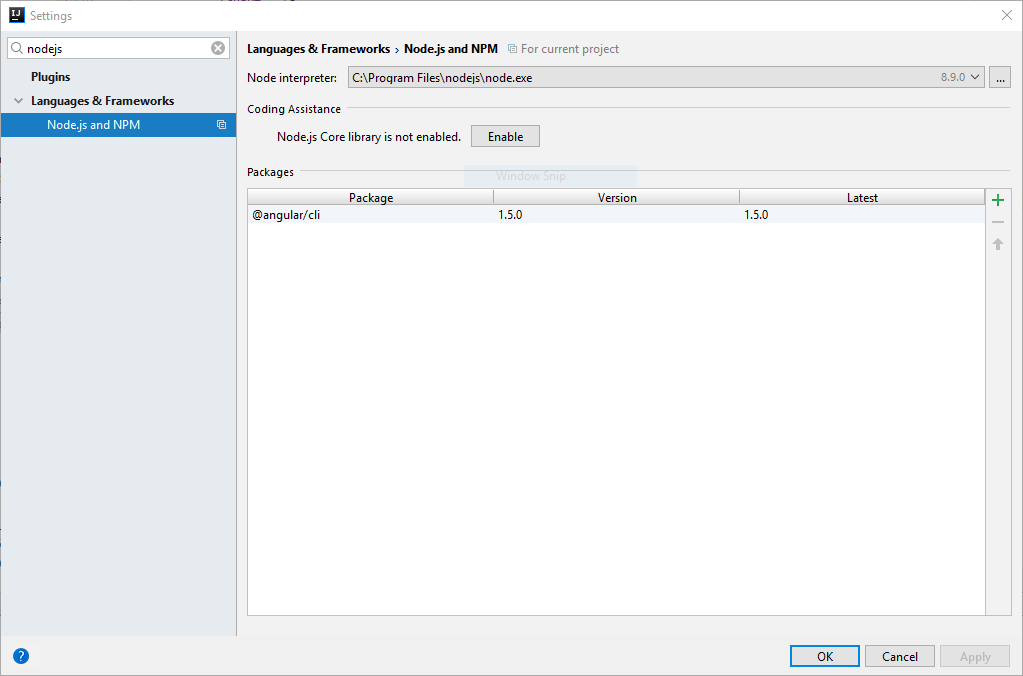The height and width of the screenshot is (676, 1023).
Task: Select Node.js and NPM in sidebar
Action: pyautogui.click(x=93, y=125)
